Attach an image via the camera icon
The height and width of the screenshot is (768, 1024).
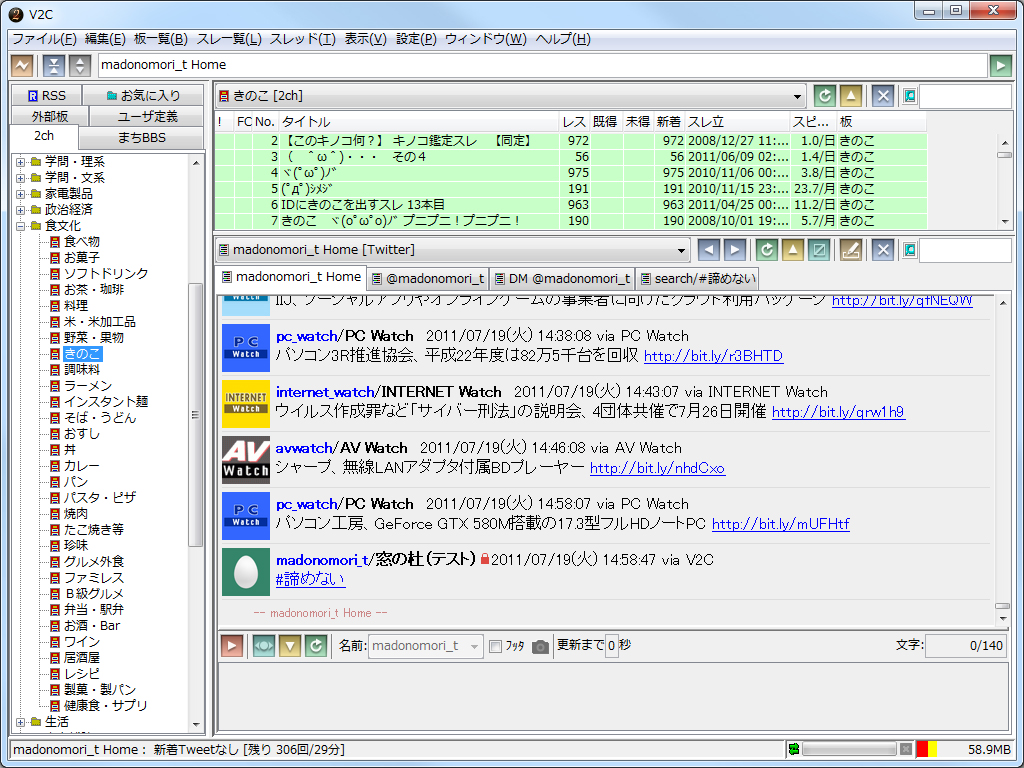(x=540, y=645)
